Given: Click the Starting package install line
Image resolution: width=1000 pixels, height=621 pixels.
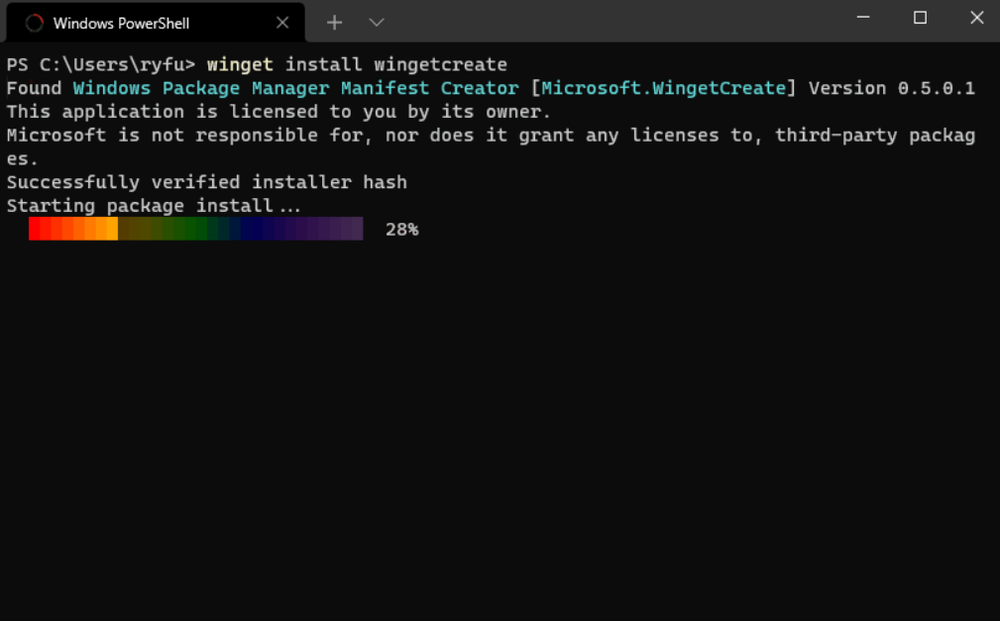Looking at the screenshot, I should [154, 206].
